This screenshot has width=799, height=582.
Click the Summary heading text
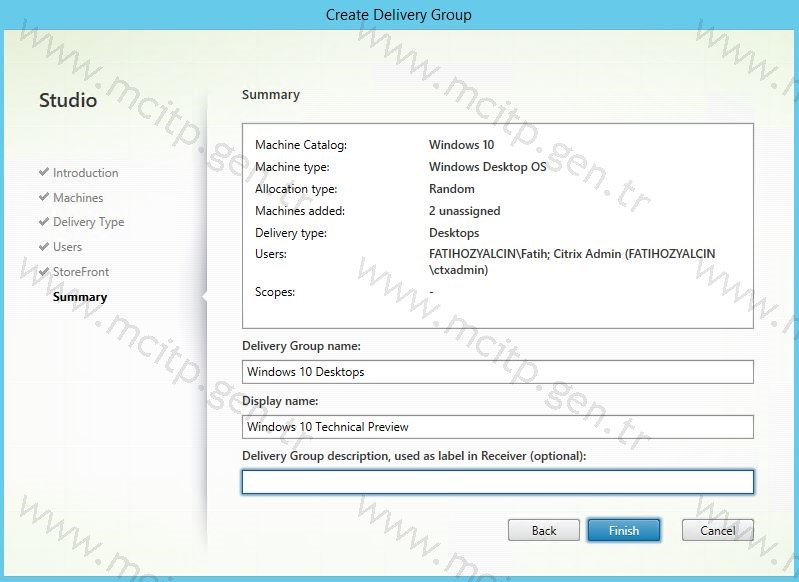pyautogui.click(x=271, y=95)
